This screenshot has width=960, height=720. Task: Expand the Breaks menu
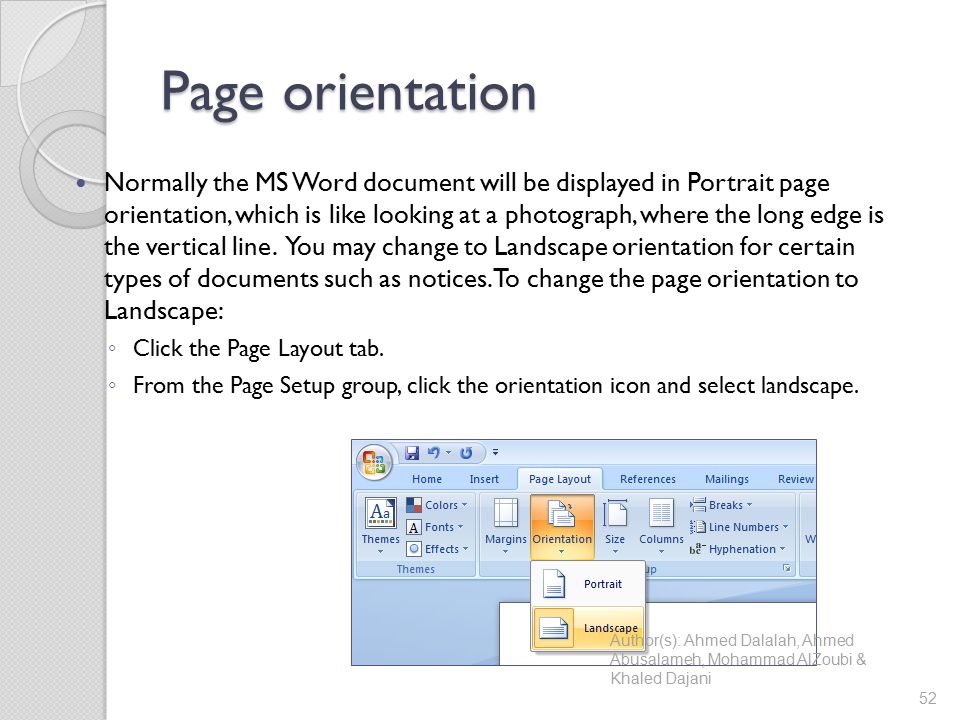[x=721, y=504]
